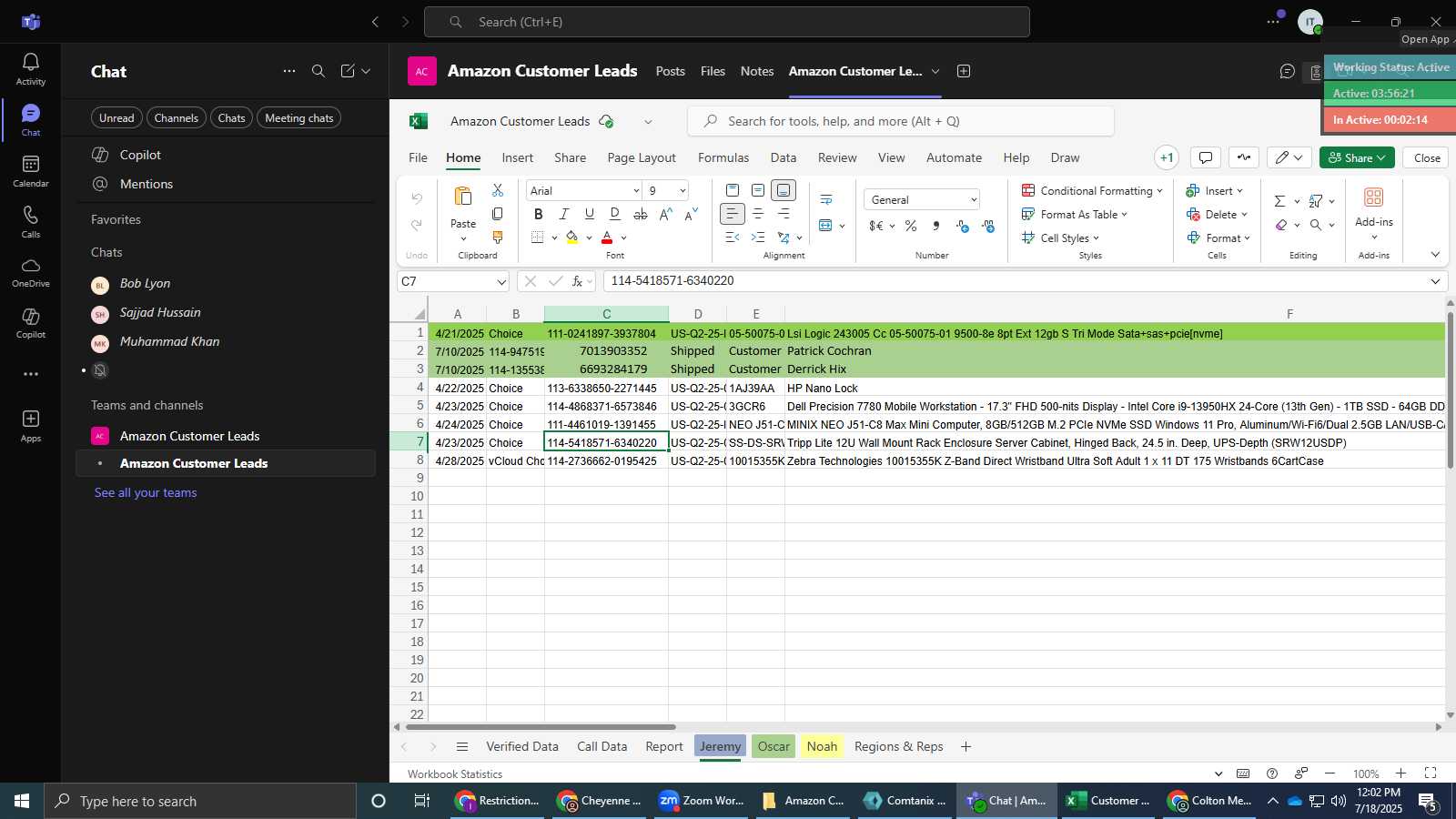Click the Merge cells icon
1456x819 pixels.
point(825,225)
